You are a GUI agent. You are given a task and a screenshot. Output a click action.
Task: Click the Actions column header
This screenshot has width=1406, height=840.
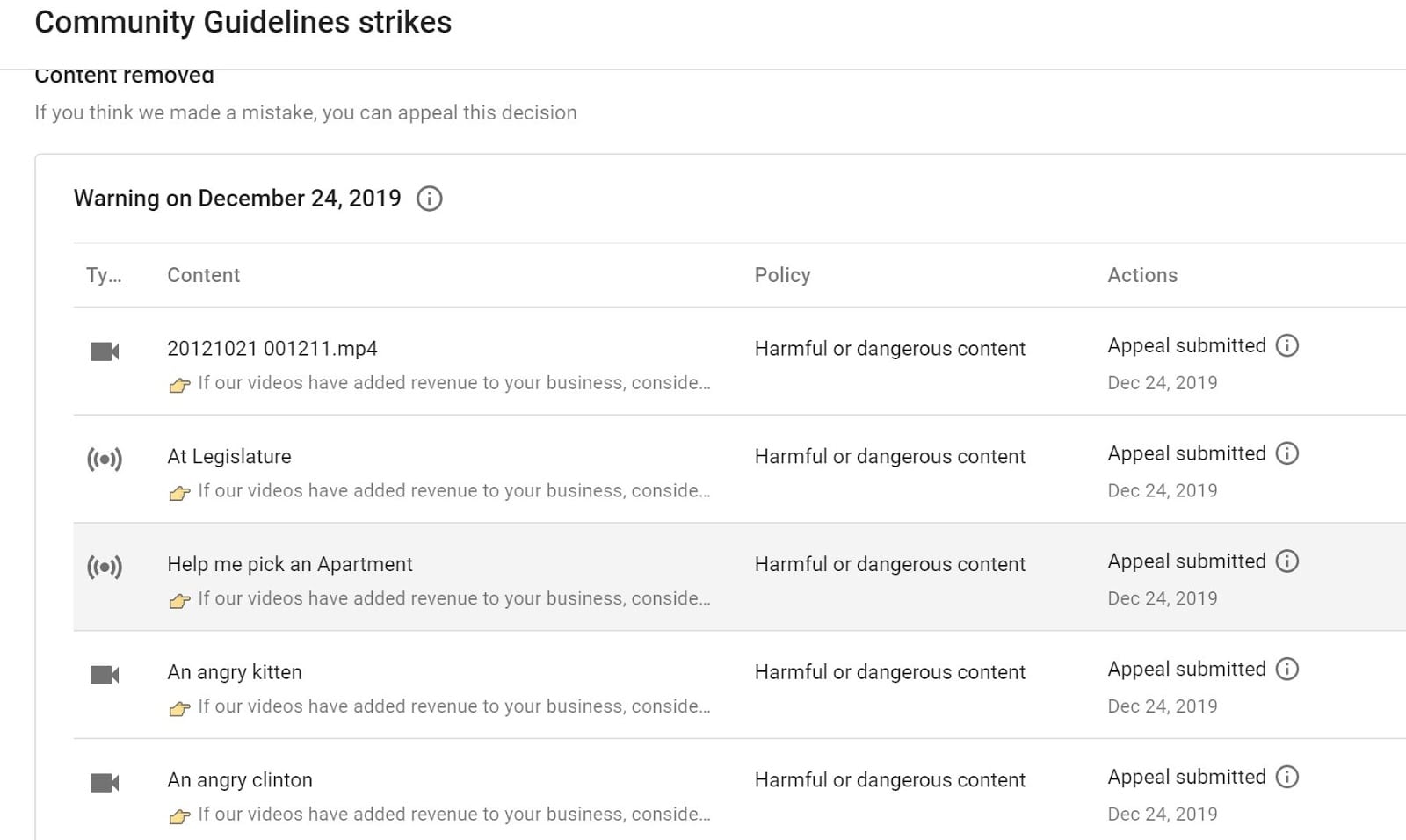pyautogui.click(x=1142, y=275)
